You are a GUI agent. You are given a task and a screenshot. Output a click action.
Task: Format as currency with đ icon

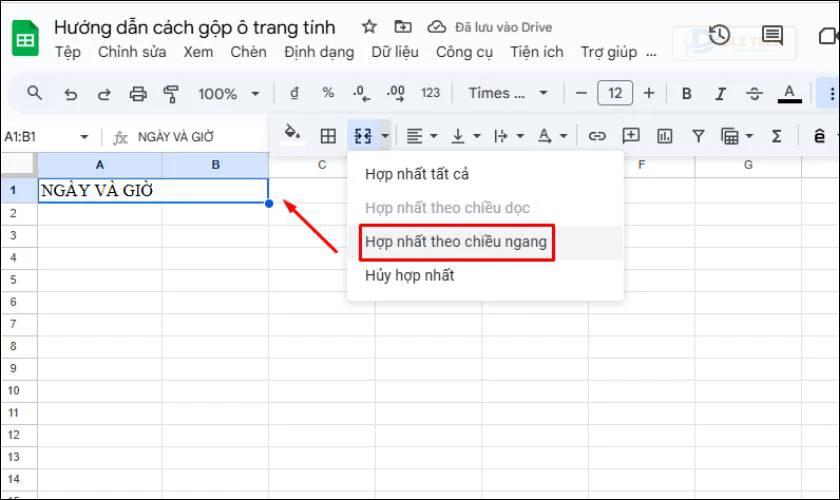pyautogui.click(x=294, y=93)
